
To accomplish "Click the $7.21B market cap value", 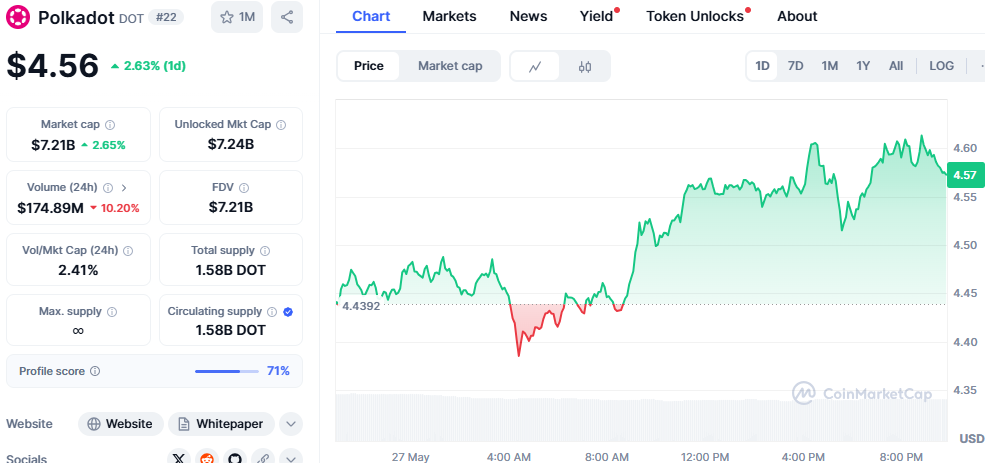I will pyautogui.click(x=53, y=145).
